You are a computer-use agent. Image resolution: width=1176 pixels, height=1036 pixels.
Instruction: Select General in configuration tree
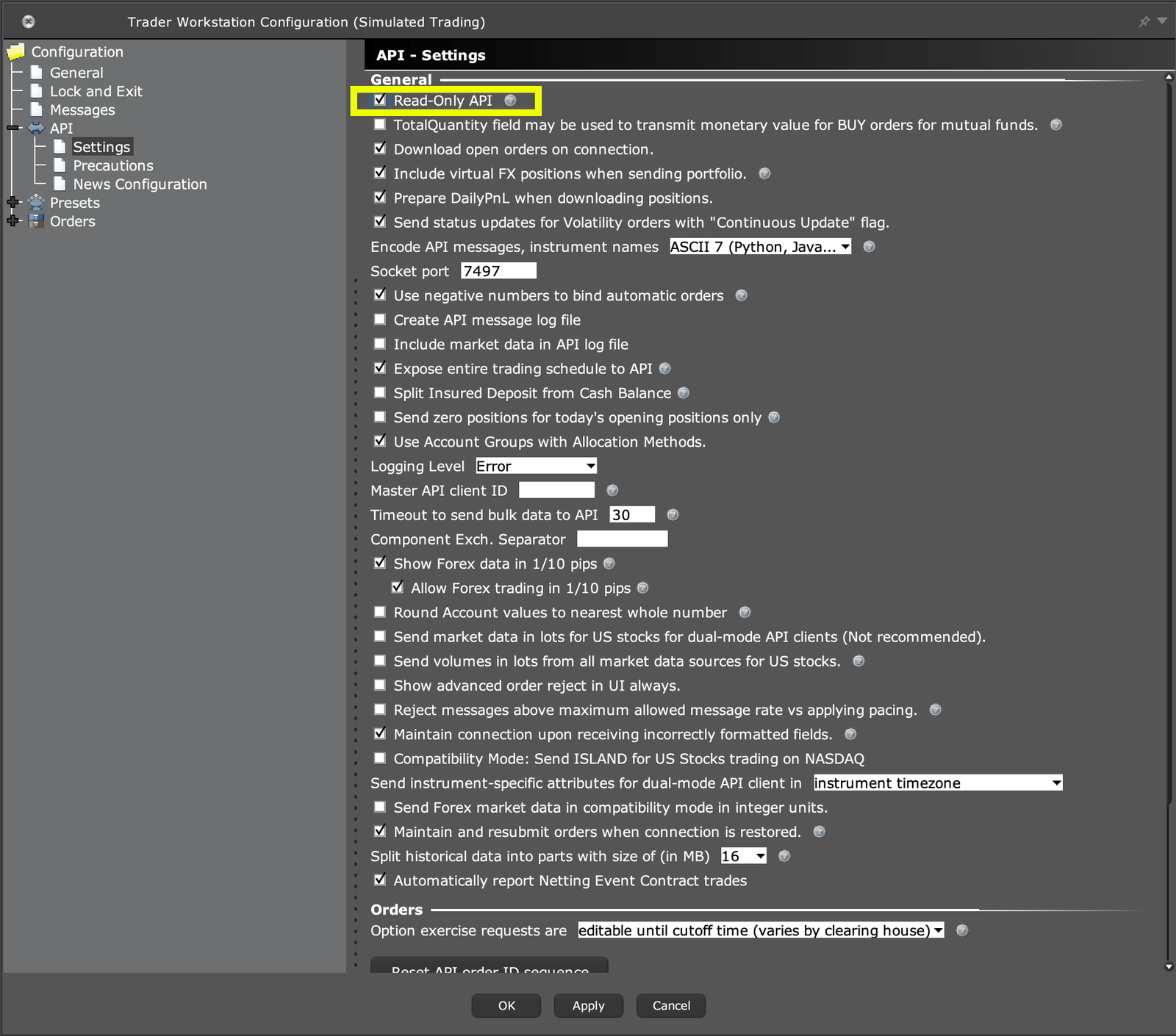[x=76, y=73]
